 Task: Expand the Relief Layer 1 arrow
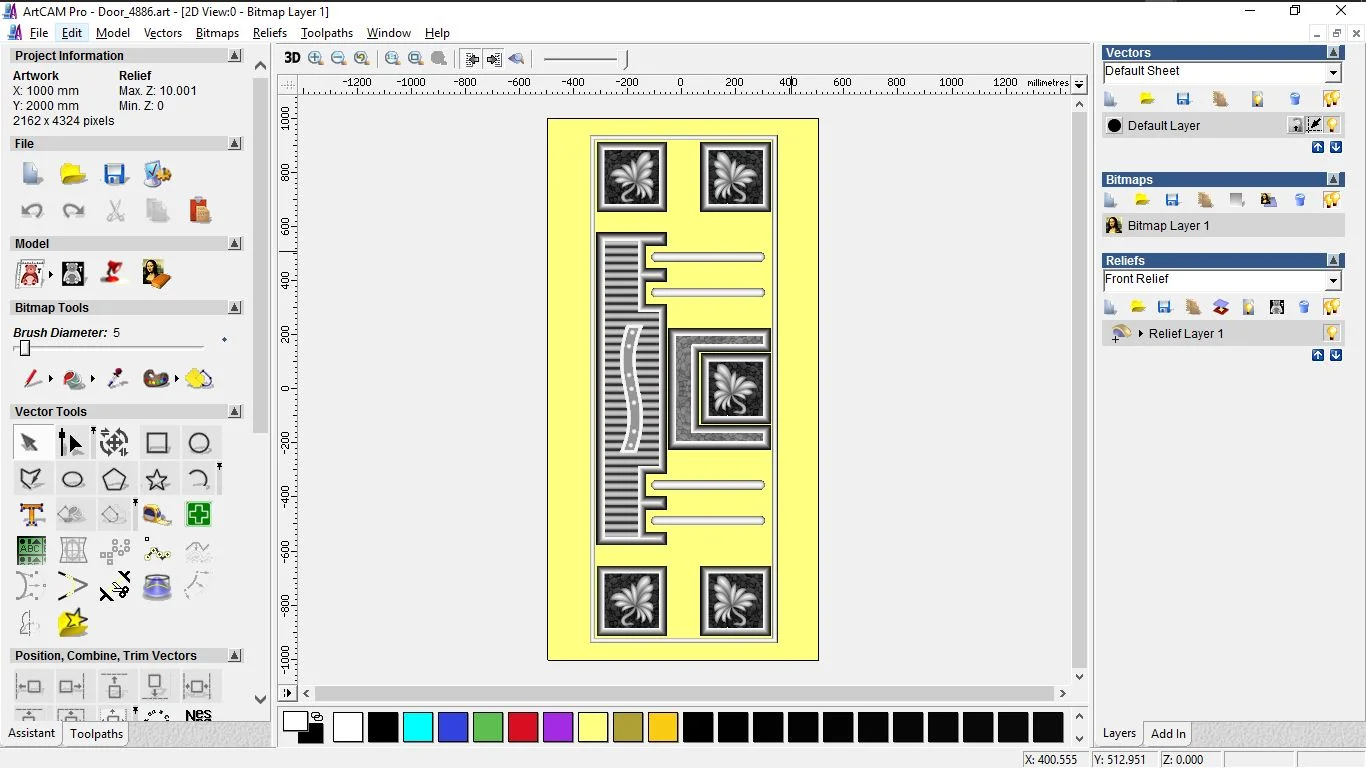click(x=1141, y=333)
